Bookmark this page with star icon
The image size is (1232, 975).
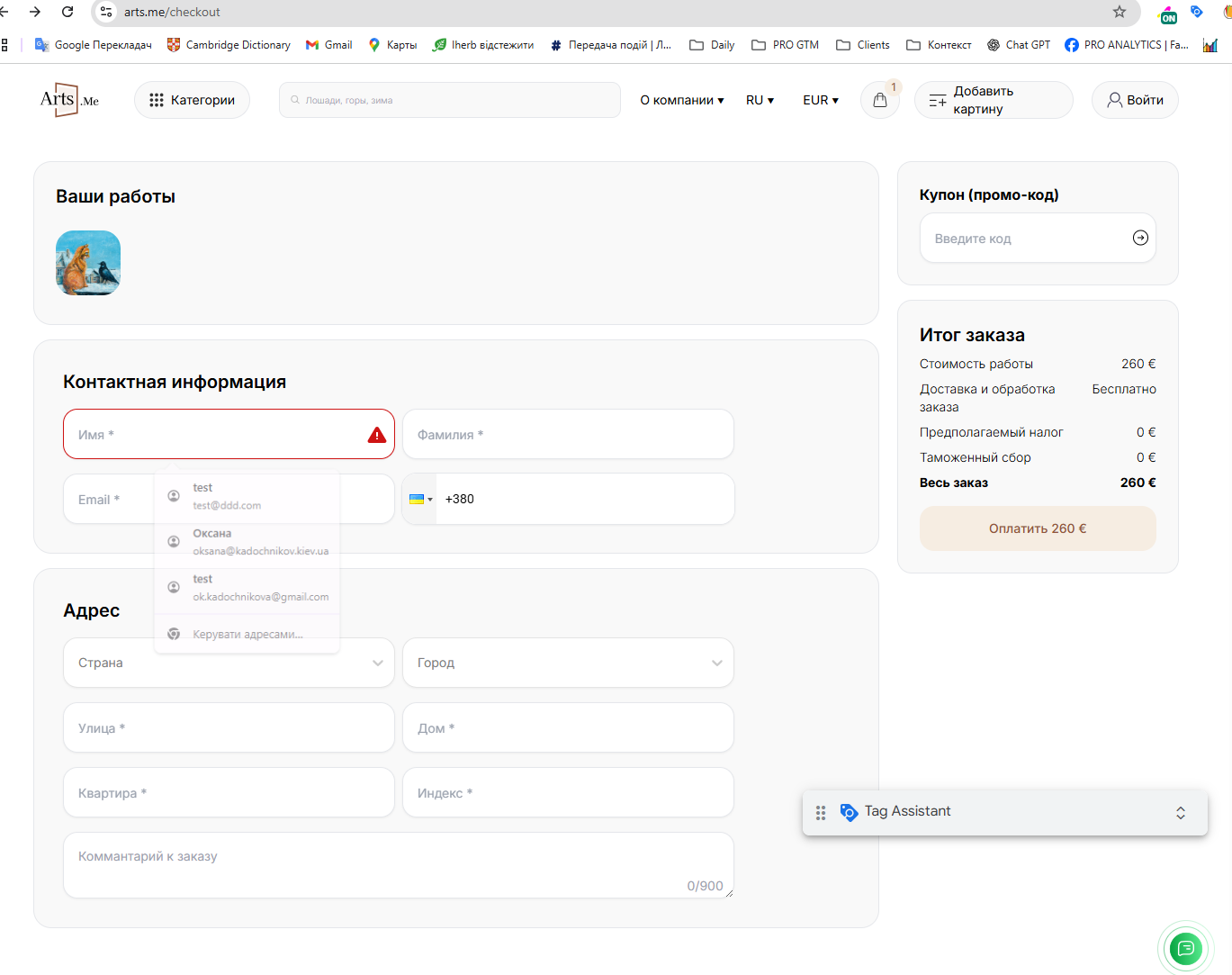click(x=1120, y=12)
